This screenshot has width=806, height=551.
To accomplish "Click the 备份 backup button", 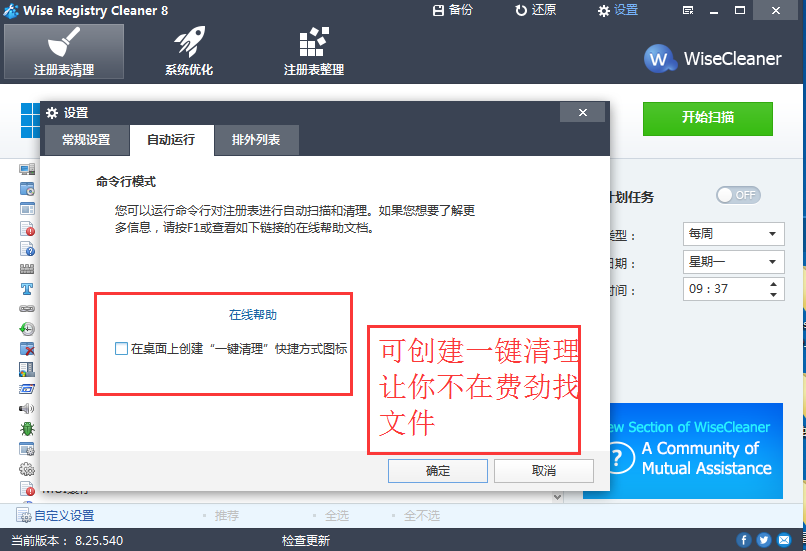I will [x=452, y=10].
